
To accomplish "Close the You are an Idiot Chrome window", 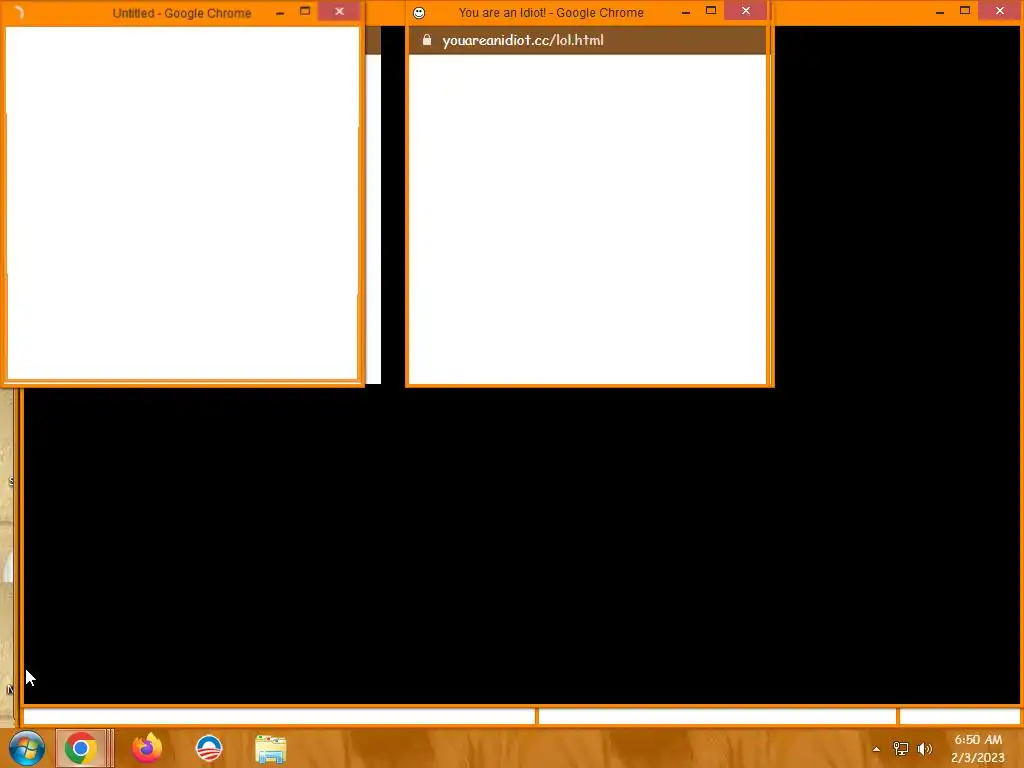I will pyautogui.click(x=746, y=11).
